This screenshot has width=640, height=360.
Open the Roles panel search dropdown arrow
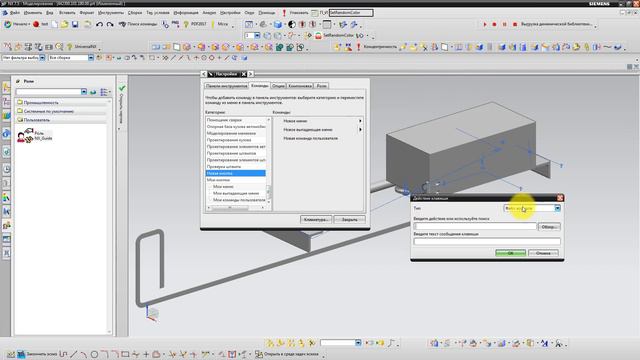click(x=84, y=92)
